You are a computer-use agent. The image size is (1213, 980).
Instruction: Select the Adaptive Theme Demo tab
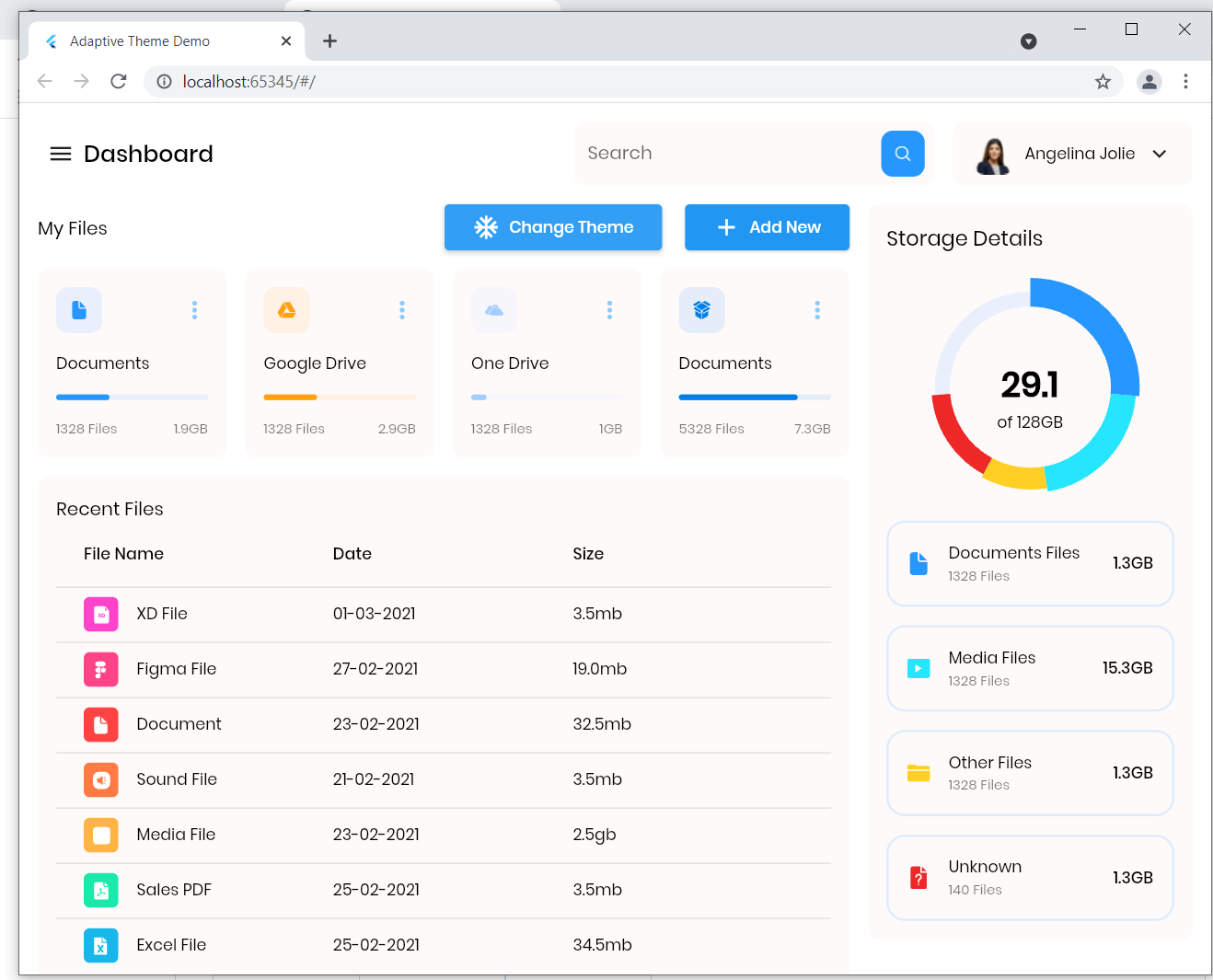140,41
